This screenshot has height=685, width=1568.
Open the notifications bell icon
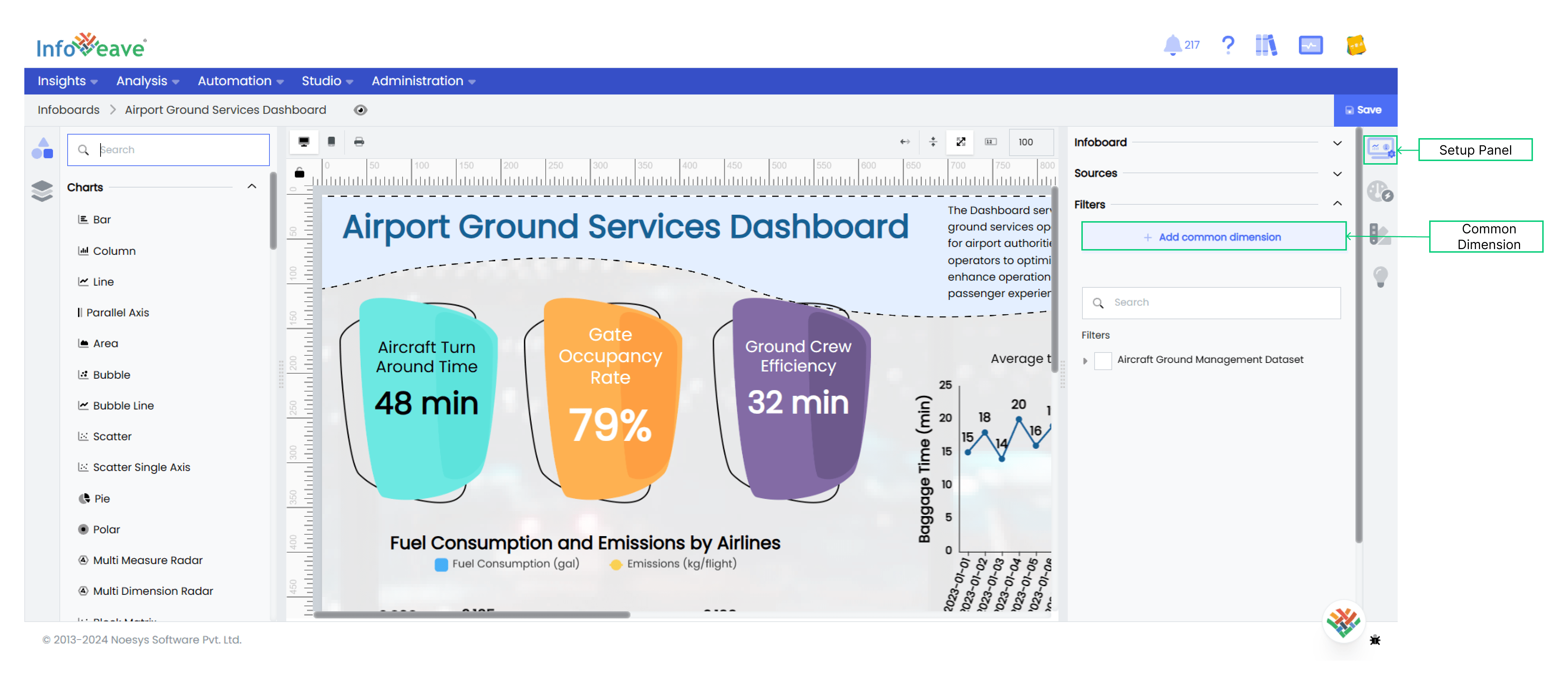click(x=1172, y=45)
